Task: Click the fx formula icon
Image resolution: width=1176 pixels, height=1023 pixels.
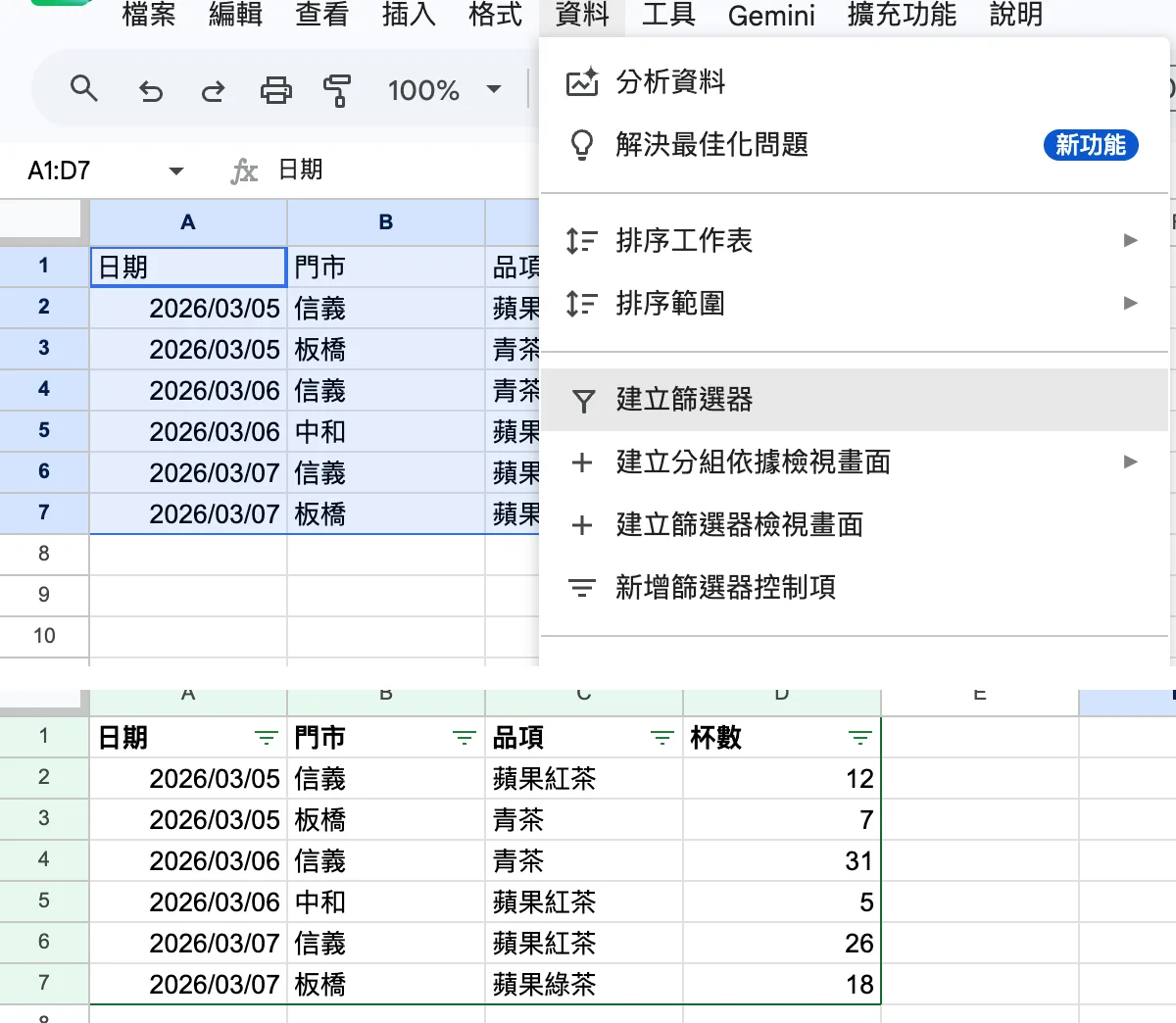Action: click(244, 171)
